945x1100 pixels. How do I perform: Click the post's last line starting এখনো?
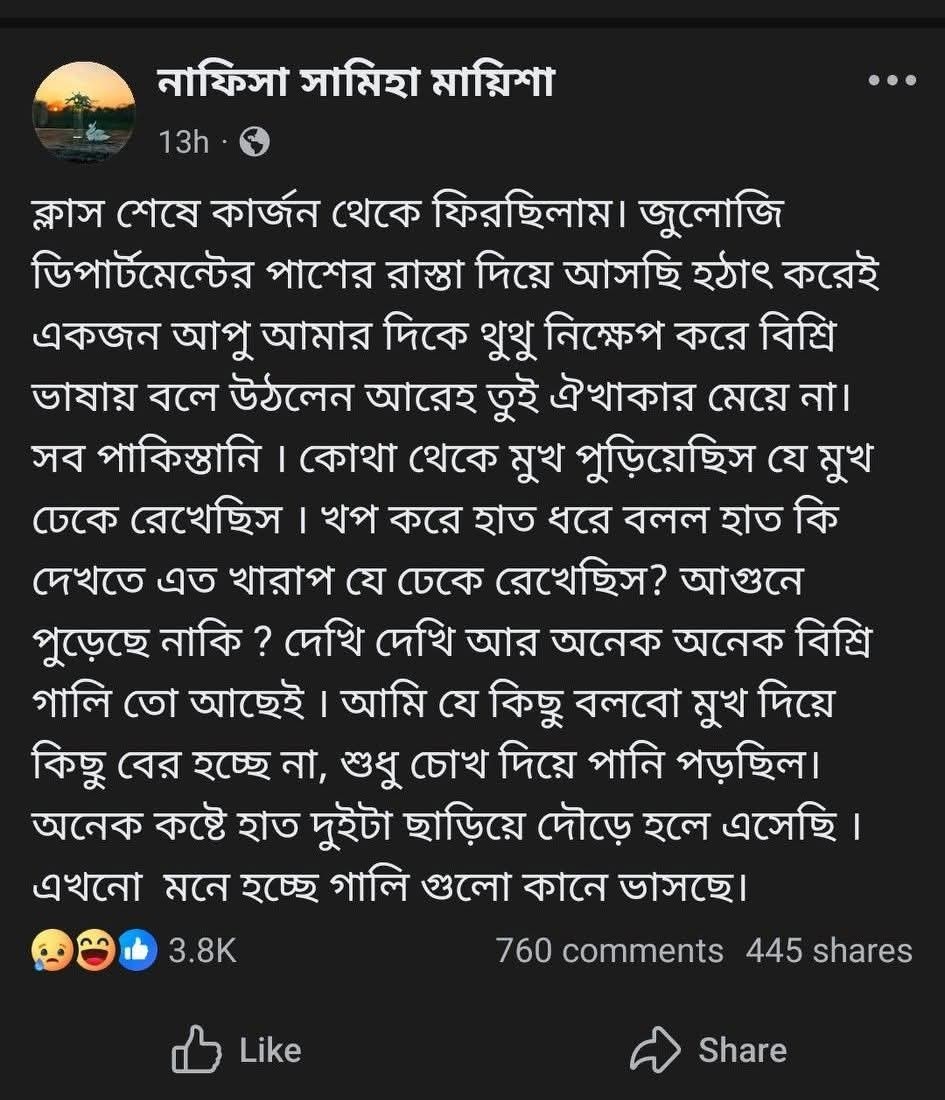[x=390, y=885]
